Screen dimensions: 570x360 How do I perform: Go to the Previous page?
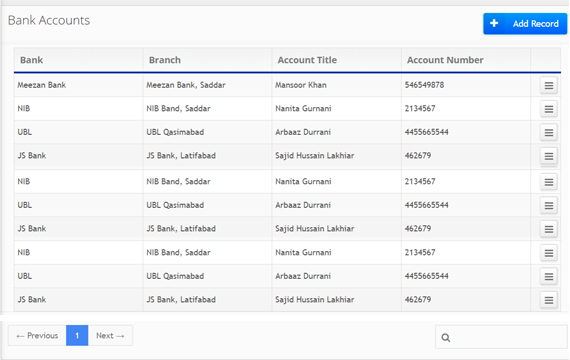(x=37, y=335)
